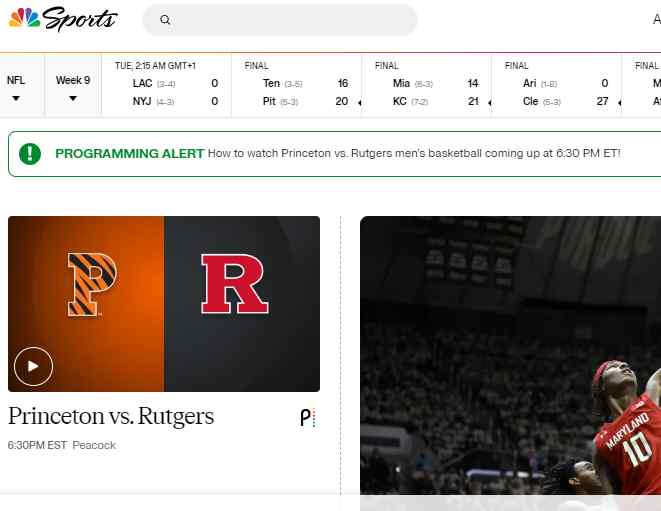Open the Princeton vs. Rutgers how-to-watch alert
The width and height of the screenshot is (661, 511).
[x=414, y=153]
